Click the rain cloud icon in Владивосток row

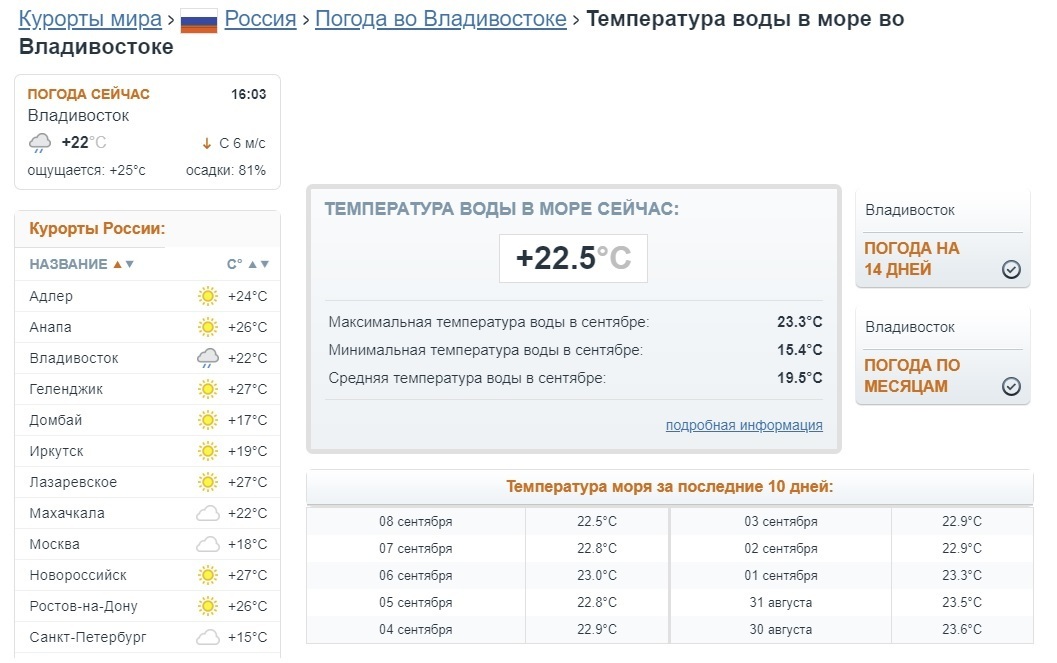(207, 358)
